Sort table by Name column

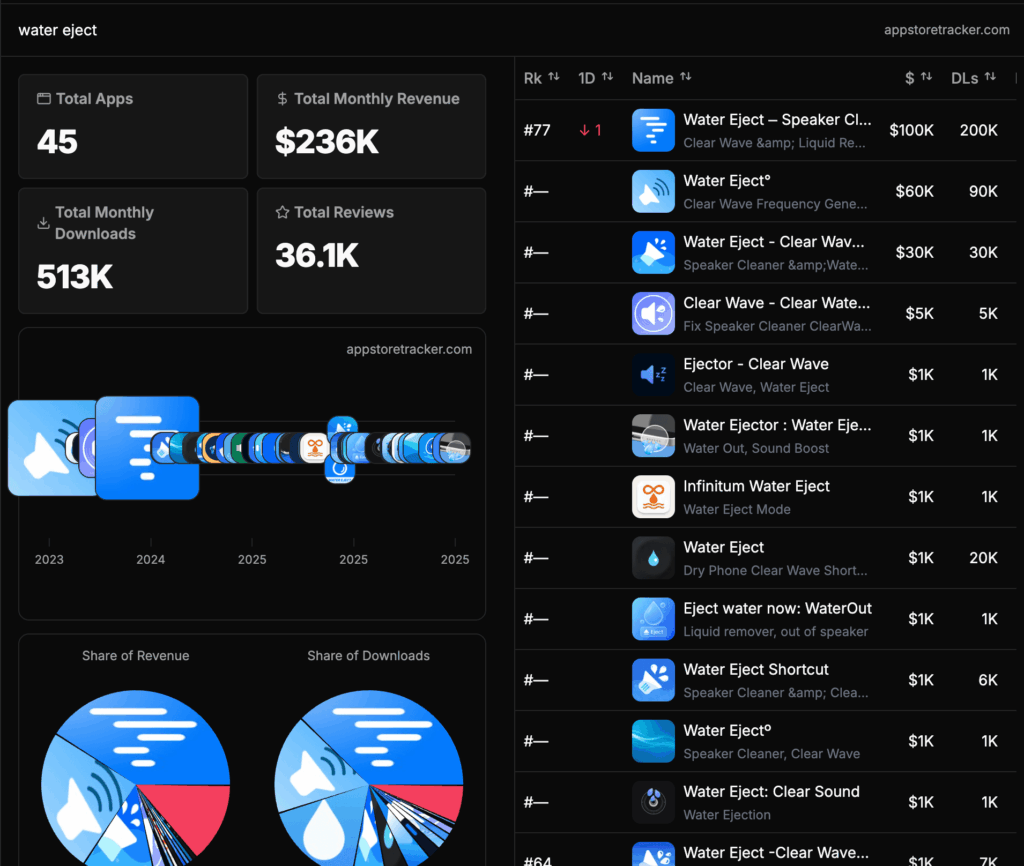tap(661, 78)
